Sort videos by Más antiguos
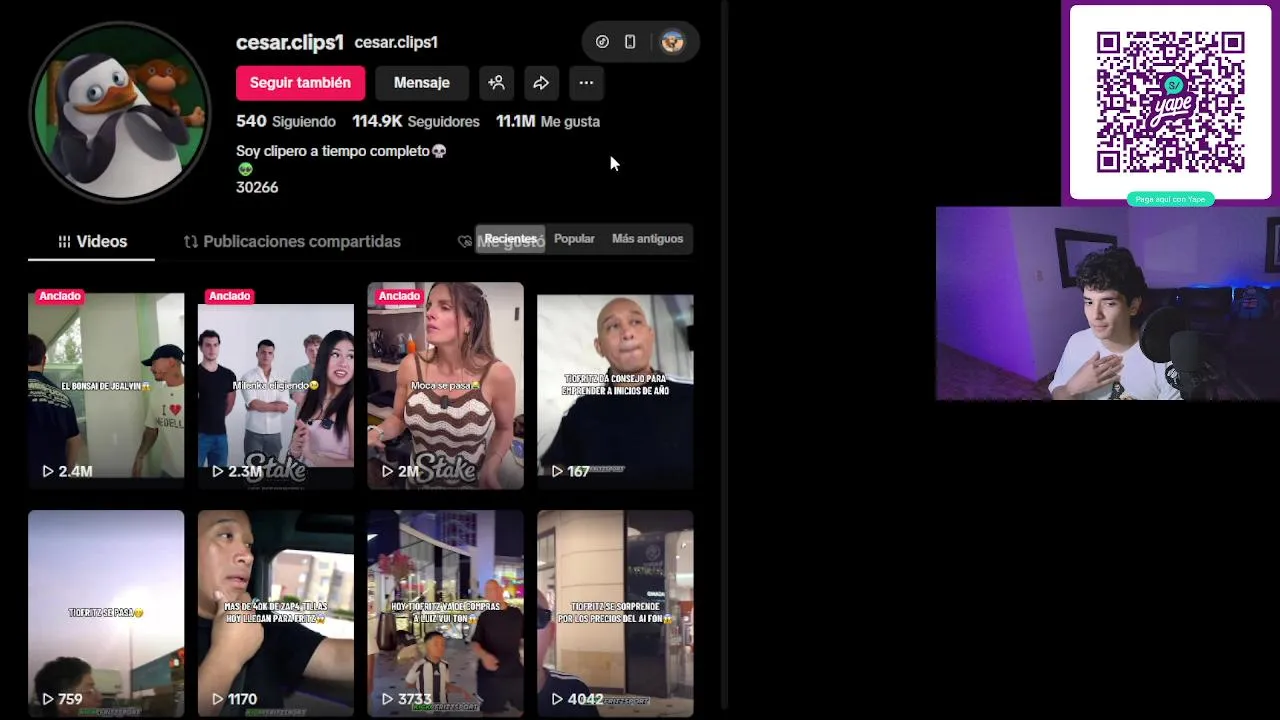The height and width of the screenshot is (720, 1280). click(x=647, y=239)
